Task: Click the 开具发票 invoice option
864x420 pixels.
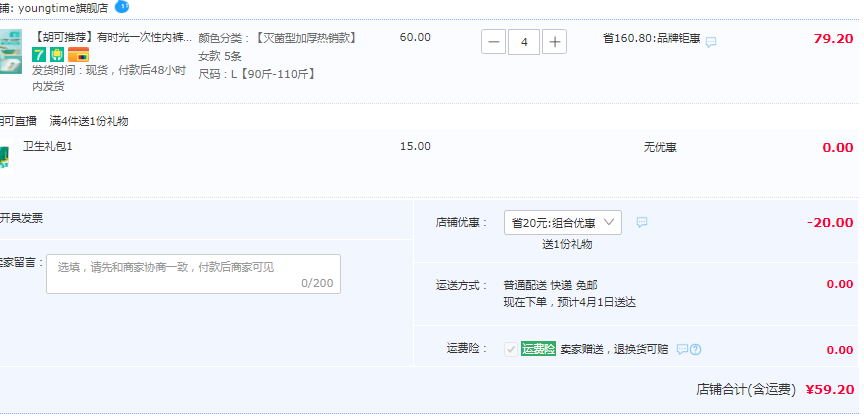Action: pyautogui.click(x=21, y=218)
